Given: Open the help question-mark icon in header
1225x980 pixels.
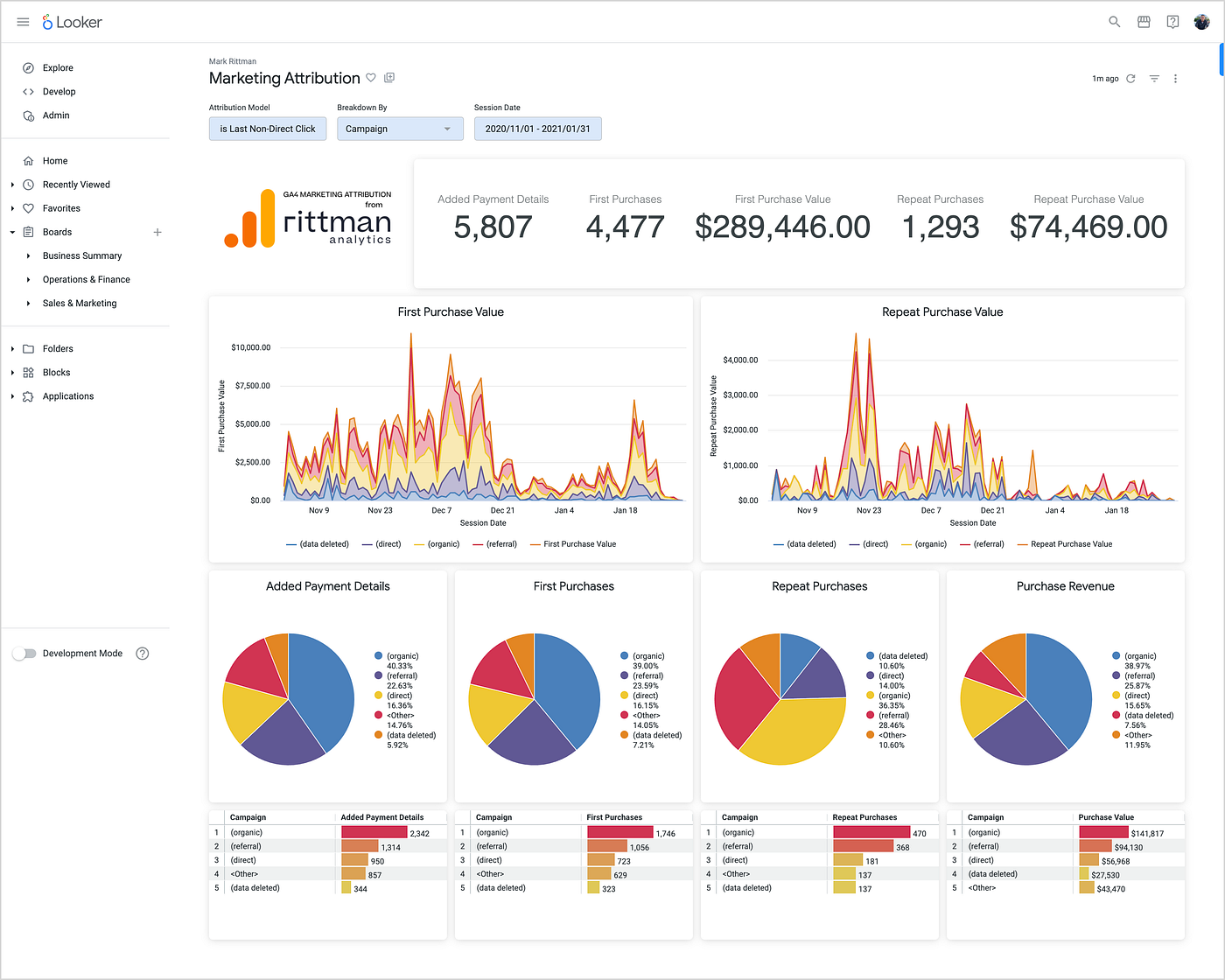Looking at the screenshot, I should tap(1172, 22).
